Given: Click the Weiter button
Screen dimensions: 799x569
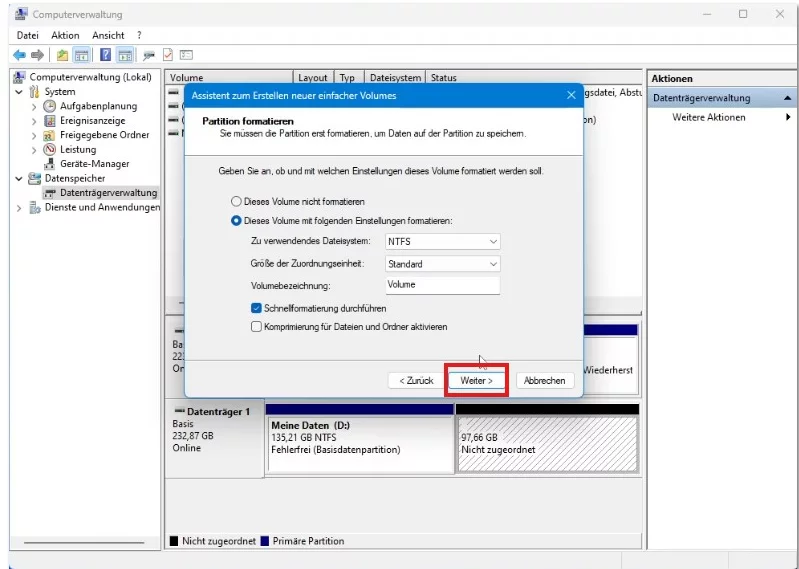Looking at the screenshot, I should (x=476, y=381).
